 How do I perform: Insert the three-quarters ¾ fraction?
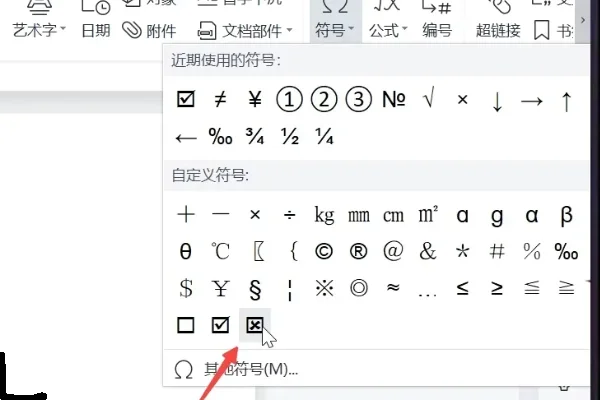255,136
